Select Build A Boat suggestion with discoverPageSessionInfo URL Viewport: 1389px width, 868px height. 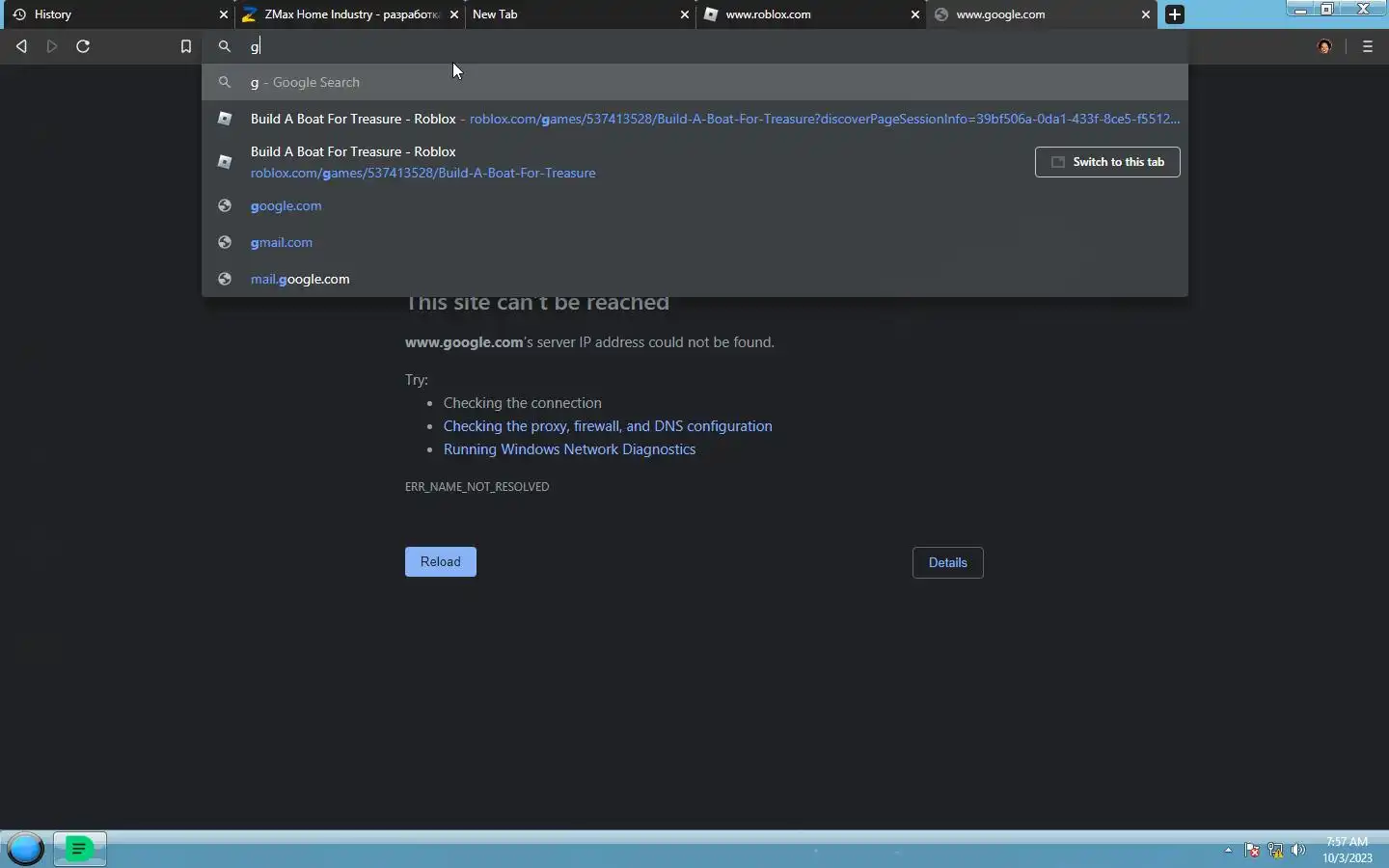tap(694, 119)
